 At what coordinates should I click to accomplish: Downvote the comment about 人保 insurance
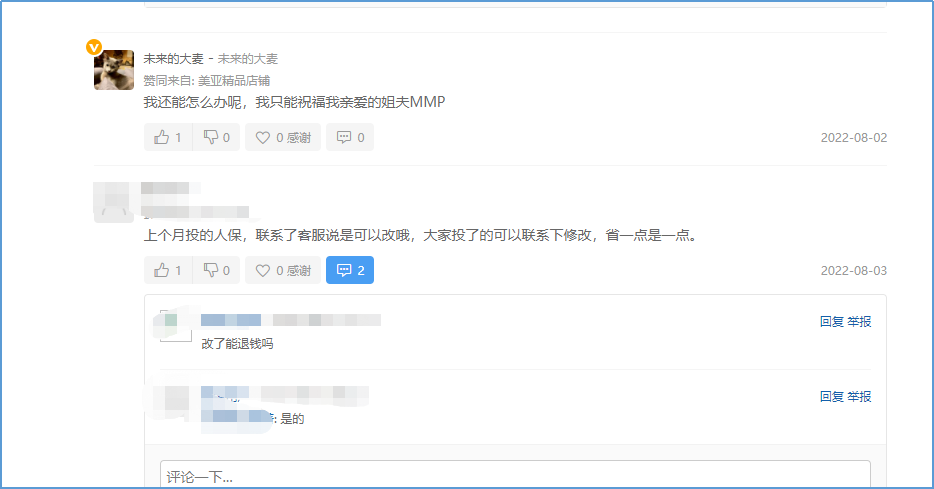216,270
